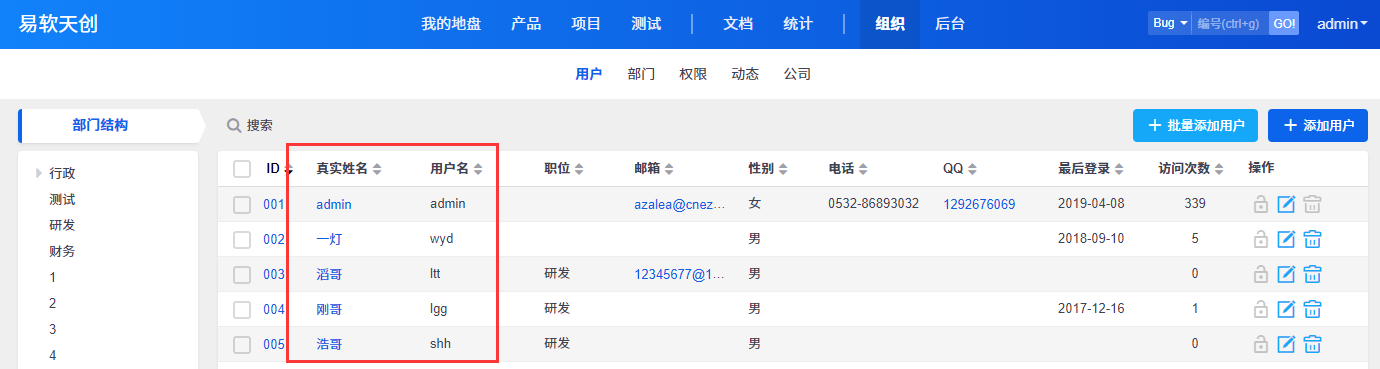This screenshot has height=369, width=1380.
Task: Sort by 电话 column
Action: pos(848,169)
